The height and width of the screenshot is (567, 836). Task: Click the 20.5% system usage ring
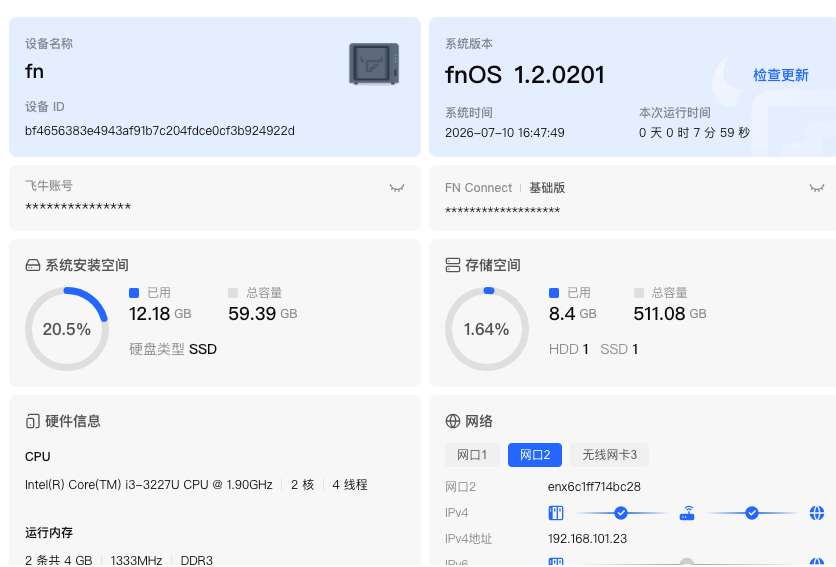[67, 329]
